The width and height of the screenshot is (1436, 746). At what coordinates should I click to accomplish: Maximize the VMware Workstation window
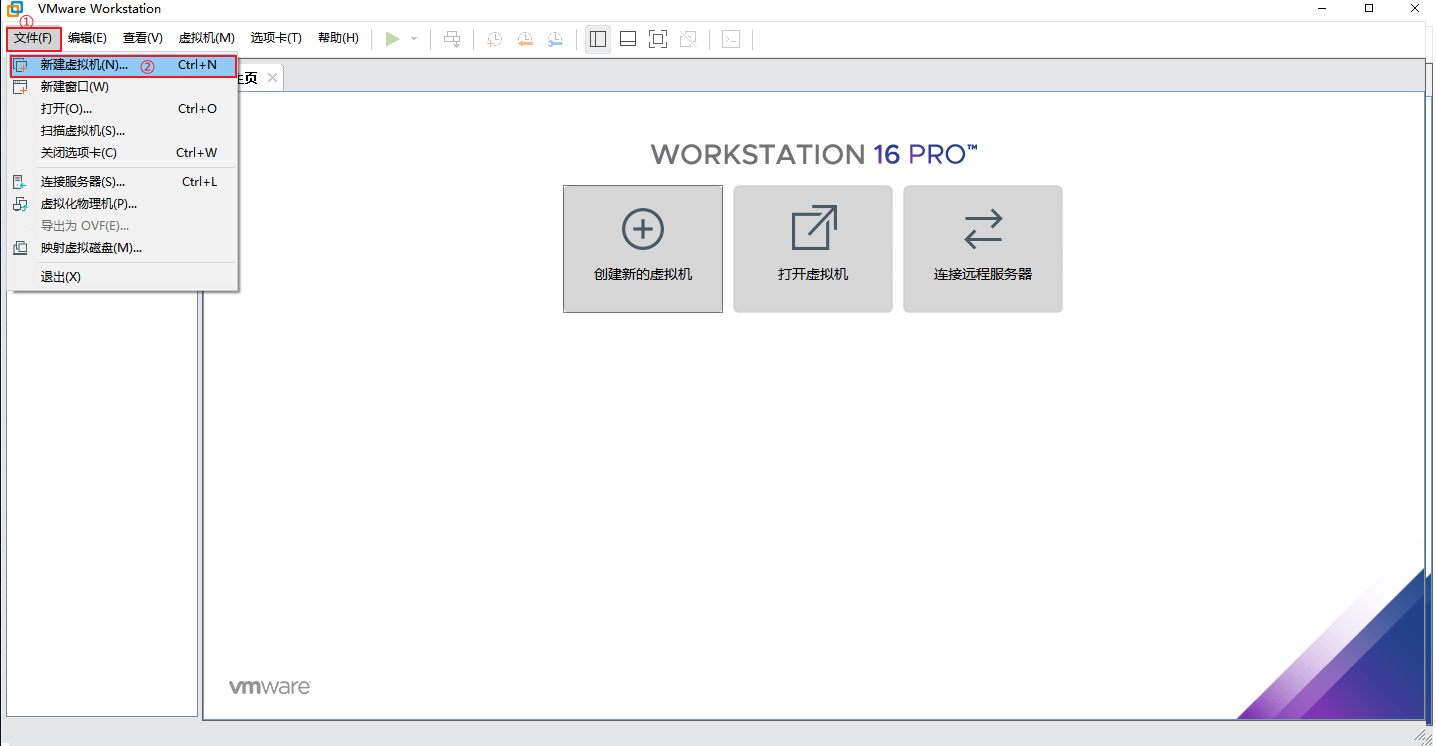pos(1369,8)
